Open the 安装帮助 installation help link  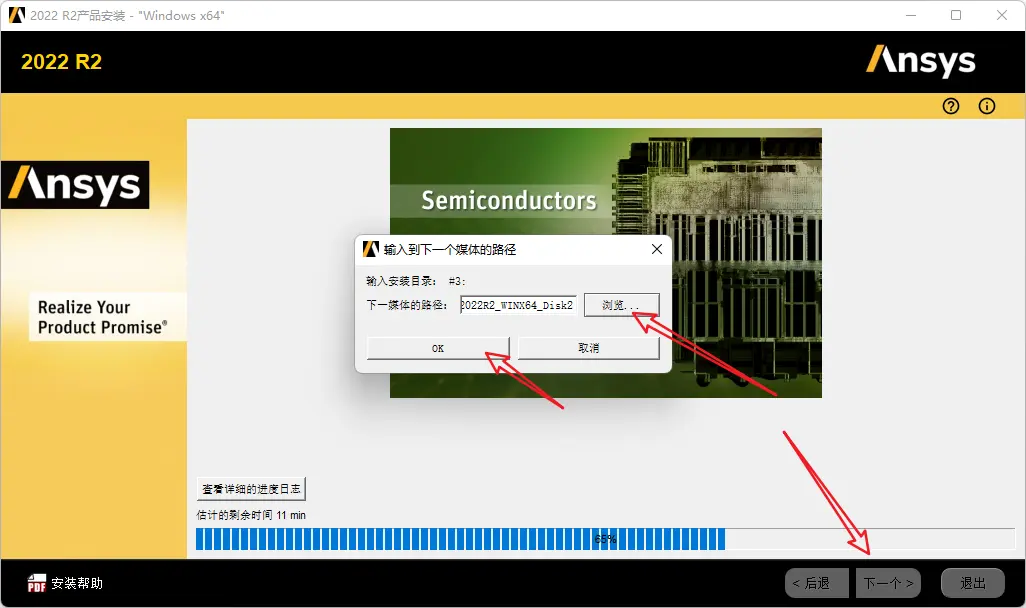77,583
